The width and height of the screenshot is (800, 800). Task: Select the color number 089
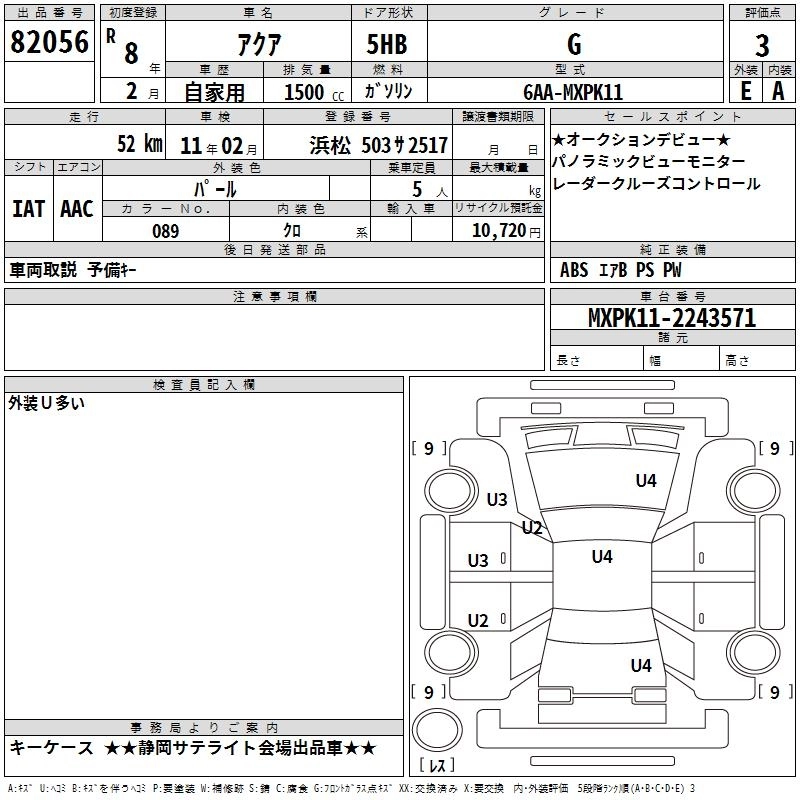coord(166,231)
